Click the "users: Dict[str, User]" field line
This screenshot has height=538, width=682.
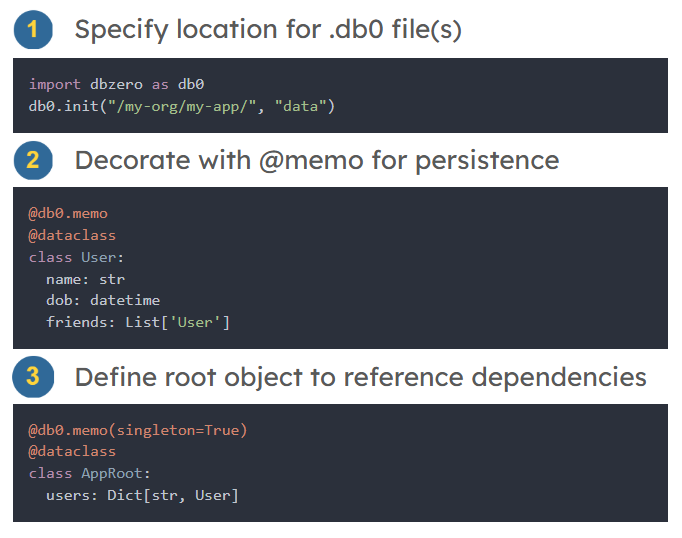(142, 495)
